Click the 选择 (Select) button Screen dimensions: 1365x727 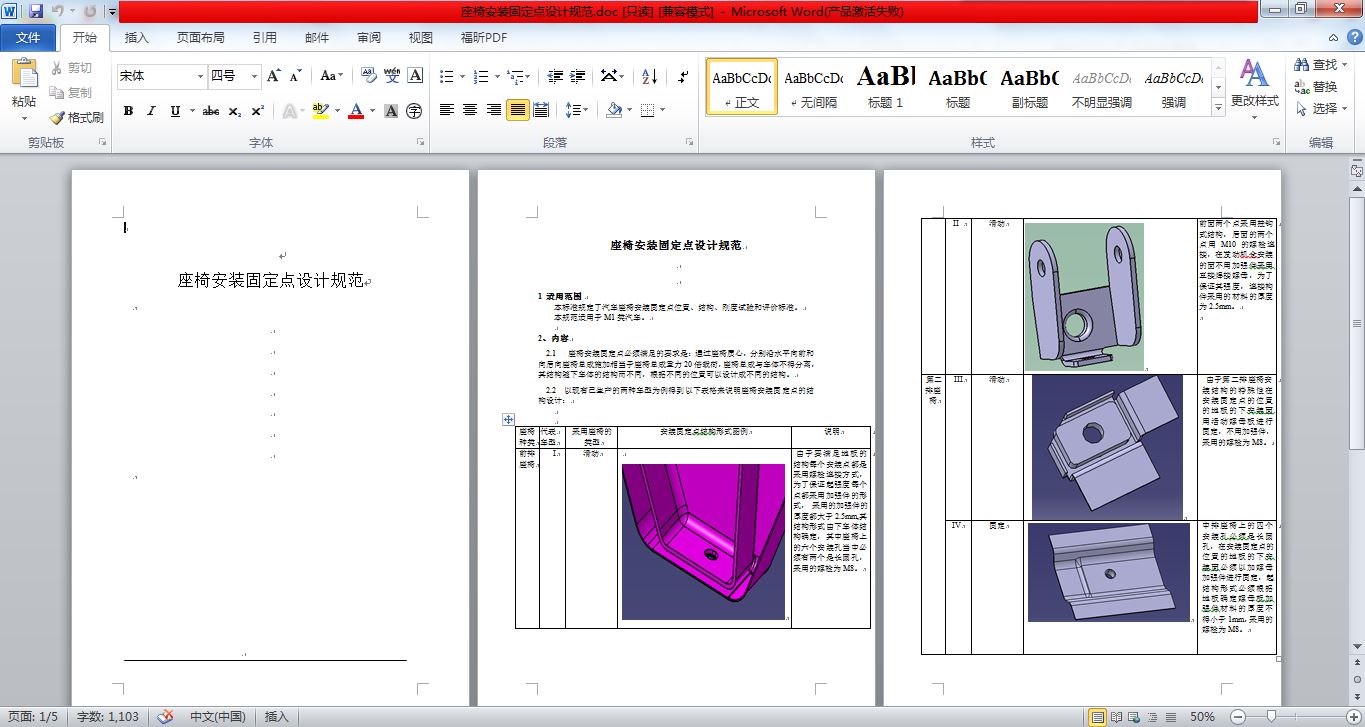click(x=1320, y=108)
